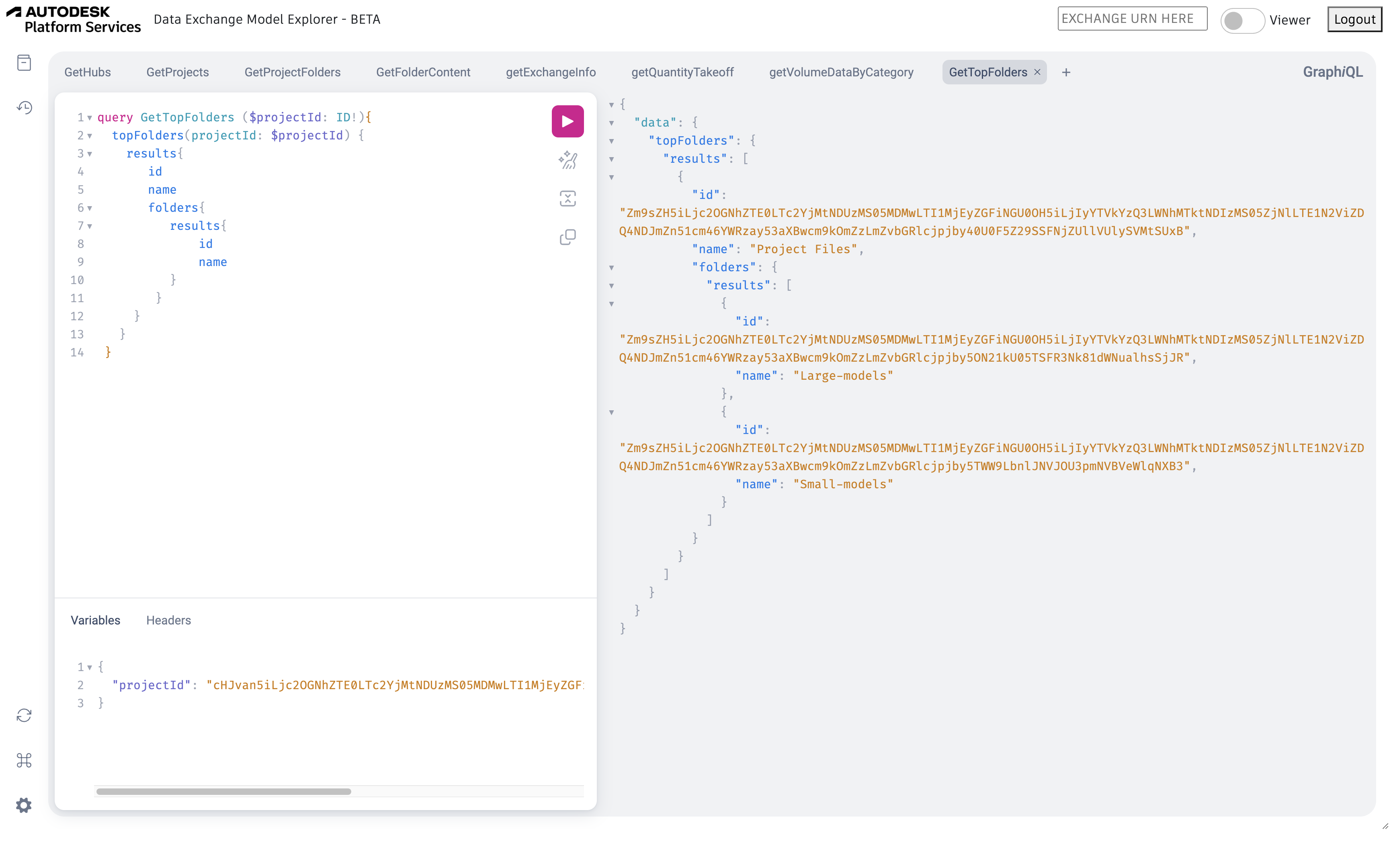The image size is (1389, 868).
Task: Click the Re-fetch schema refresh icon
Action: (24, 715)
